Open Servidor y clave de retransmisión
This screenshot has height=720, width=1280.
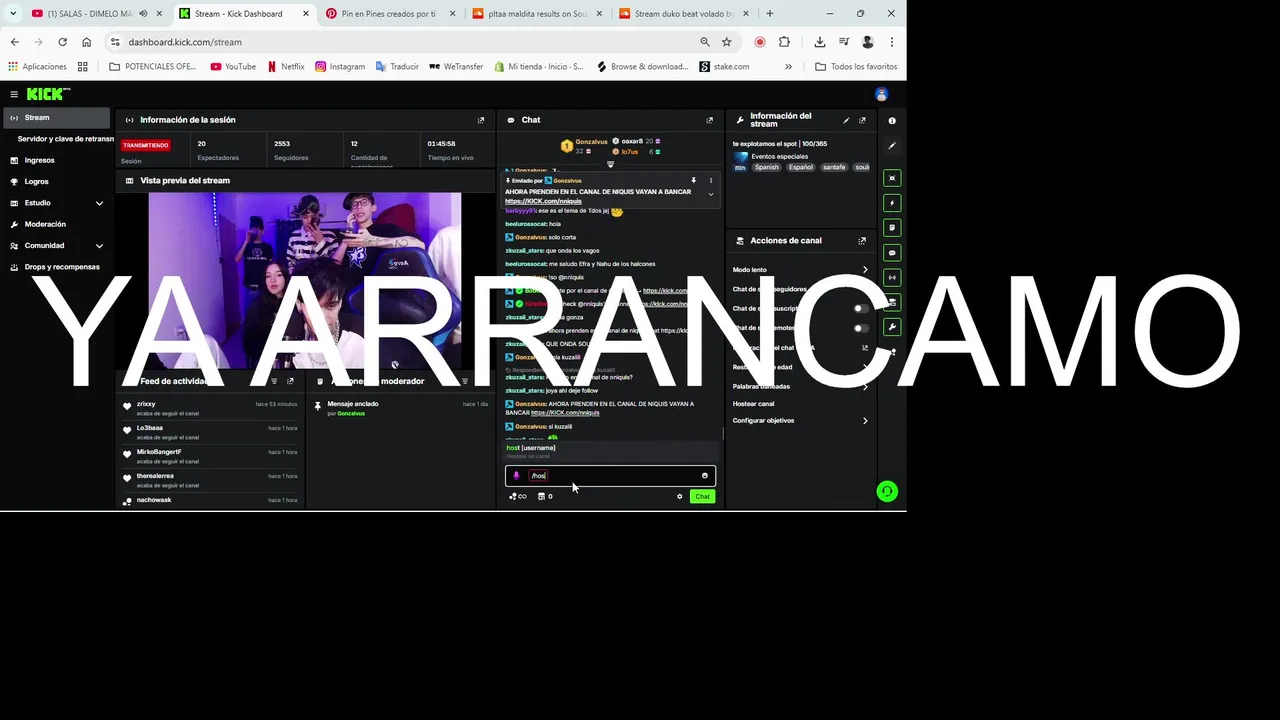coord(65,139)
